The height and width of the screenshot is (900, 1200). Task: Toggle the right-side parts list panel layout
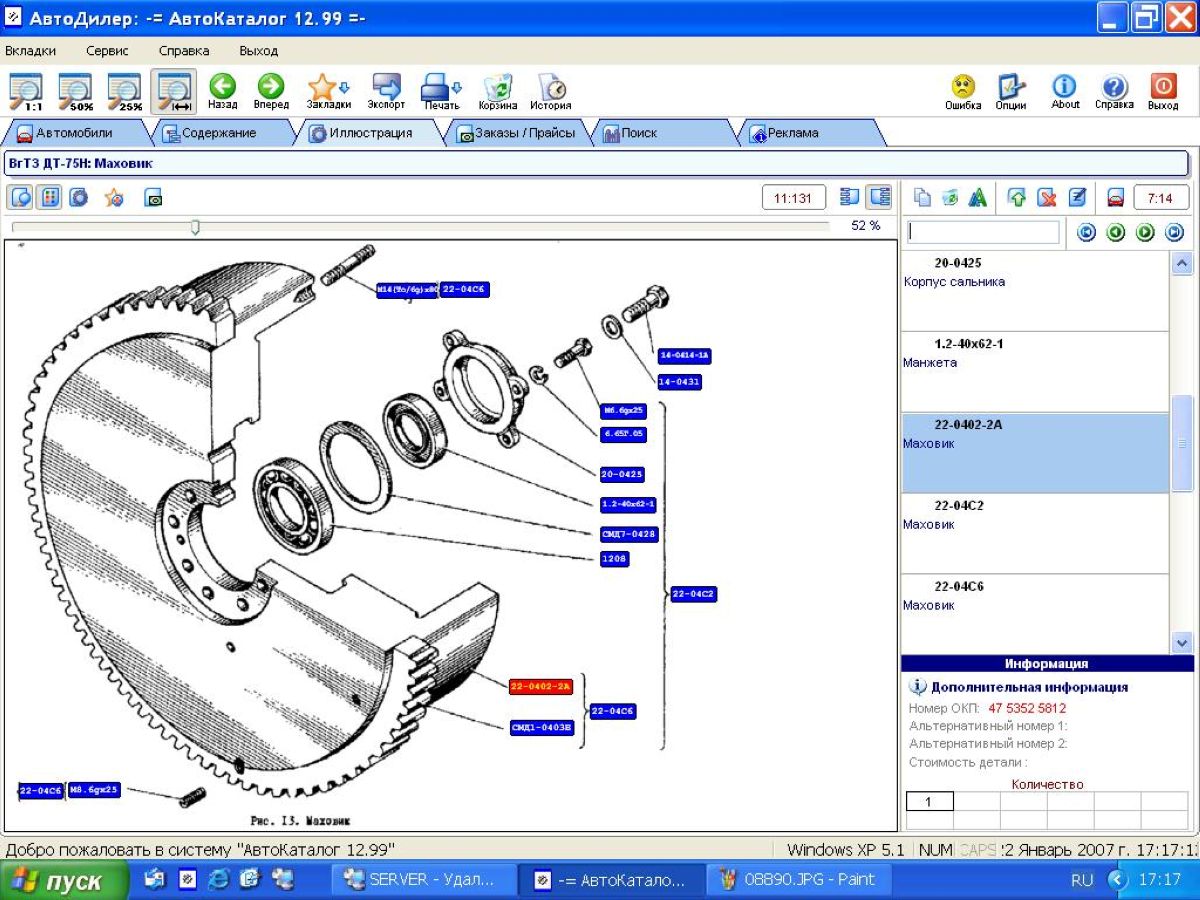(879, 198)
